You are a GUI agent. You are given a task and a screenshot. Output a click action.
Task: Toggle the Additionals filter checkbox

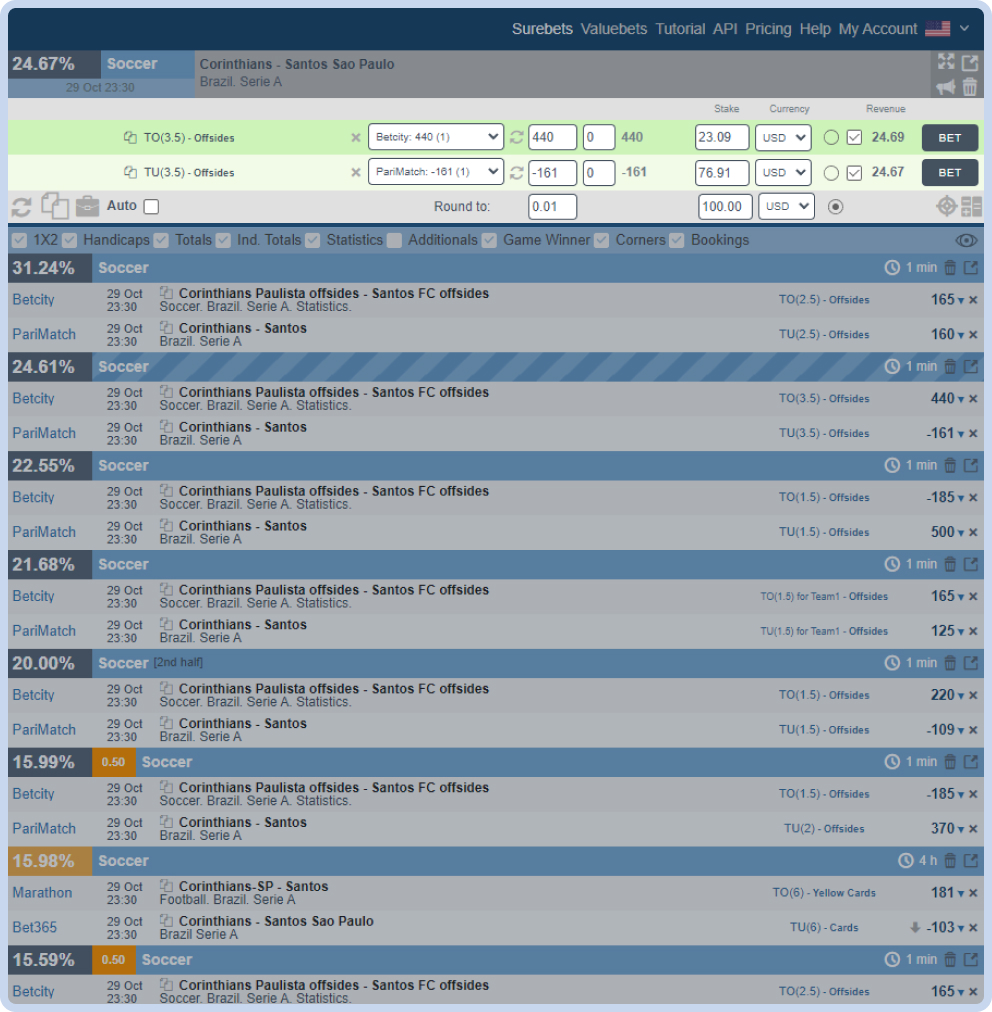tap(395, 240)
